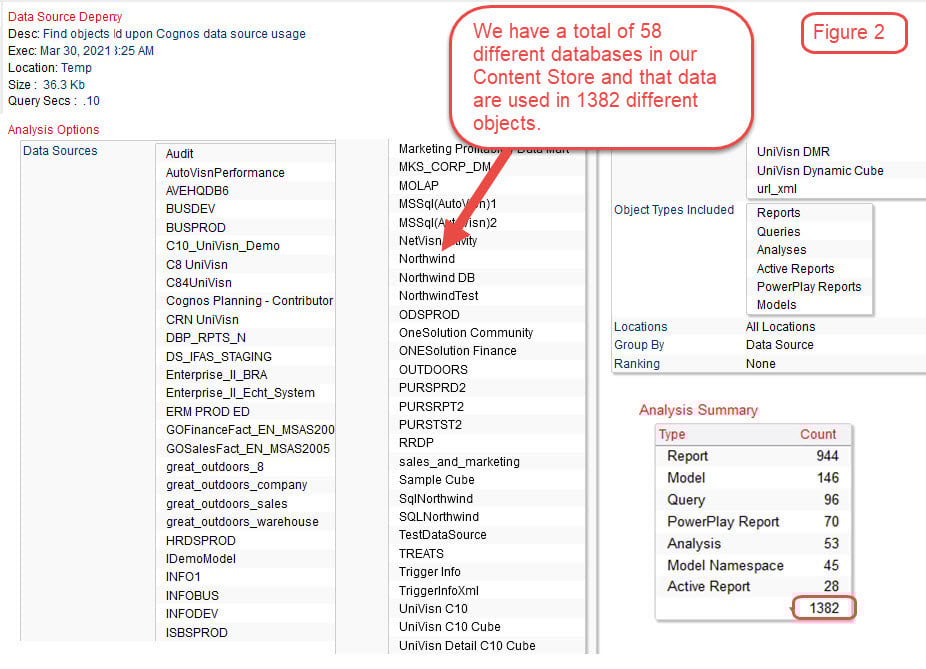Screen dimensions: 926x669
Task: Select the ISBSPROD data source
Action: [x=196, y=632]
